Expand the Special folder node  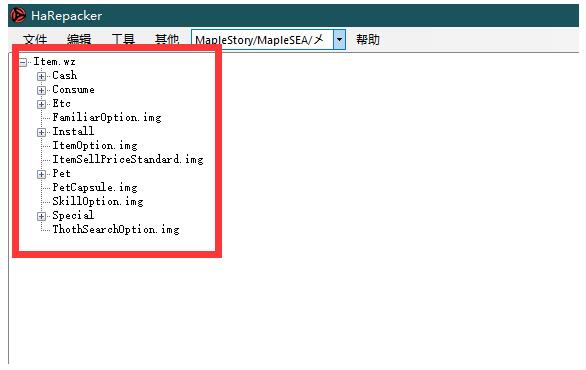(x=41, y=216)
